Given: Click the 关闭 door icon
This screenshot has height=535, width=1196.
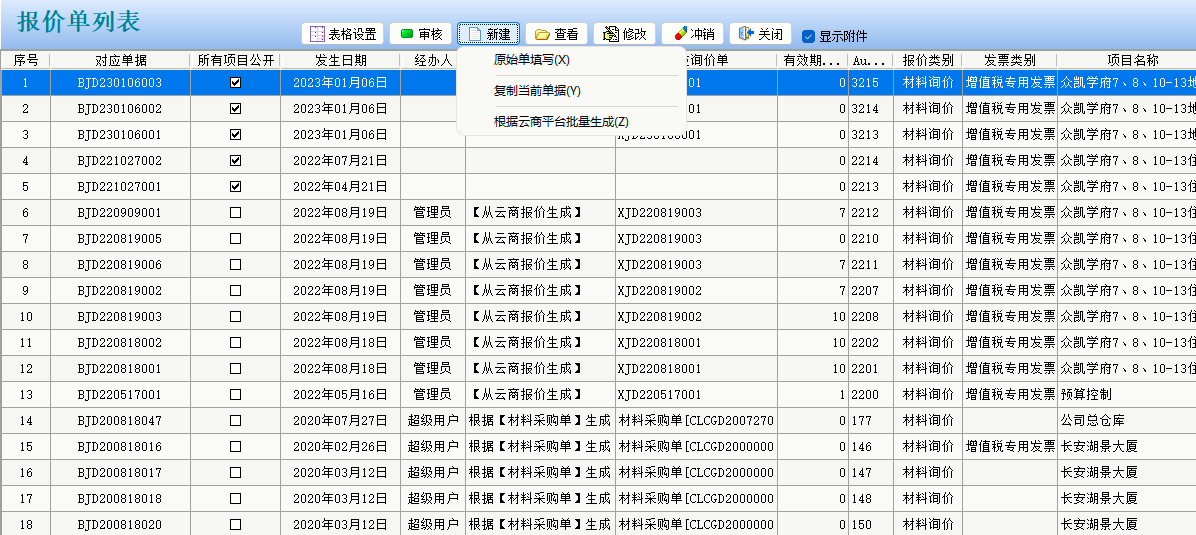Looking at the screenshot, I should (746, 34).
